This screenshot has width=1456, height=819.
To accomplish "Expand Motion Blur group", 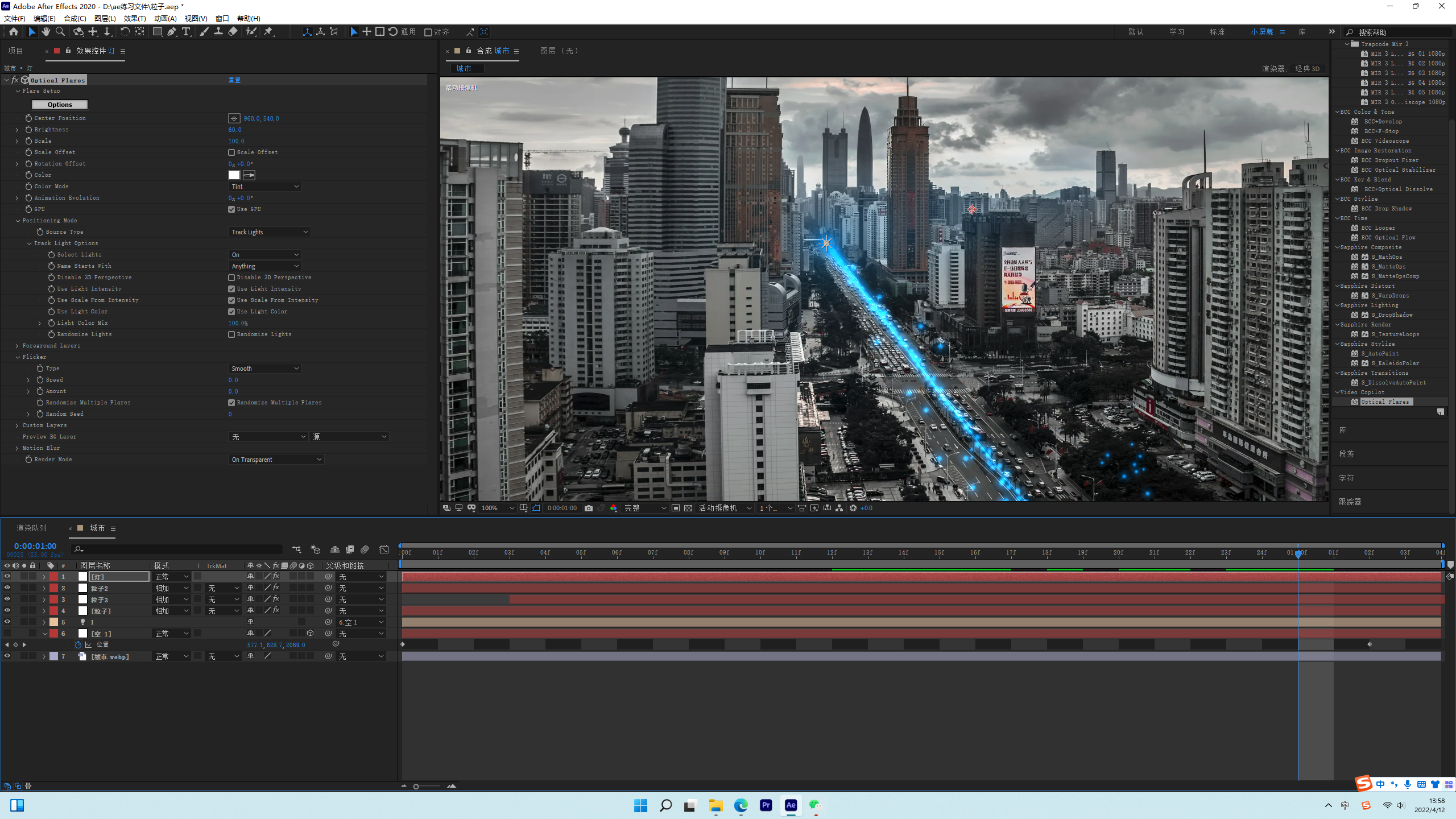I will (x=17, y=448).
